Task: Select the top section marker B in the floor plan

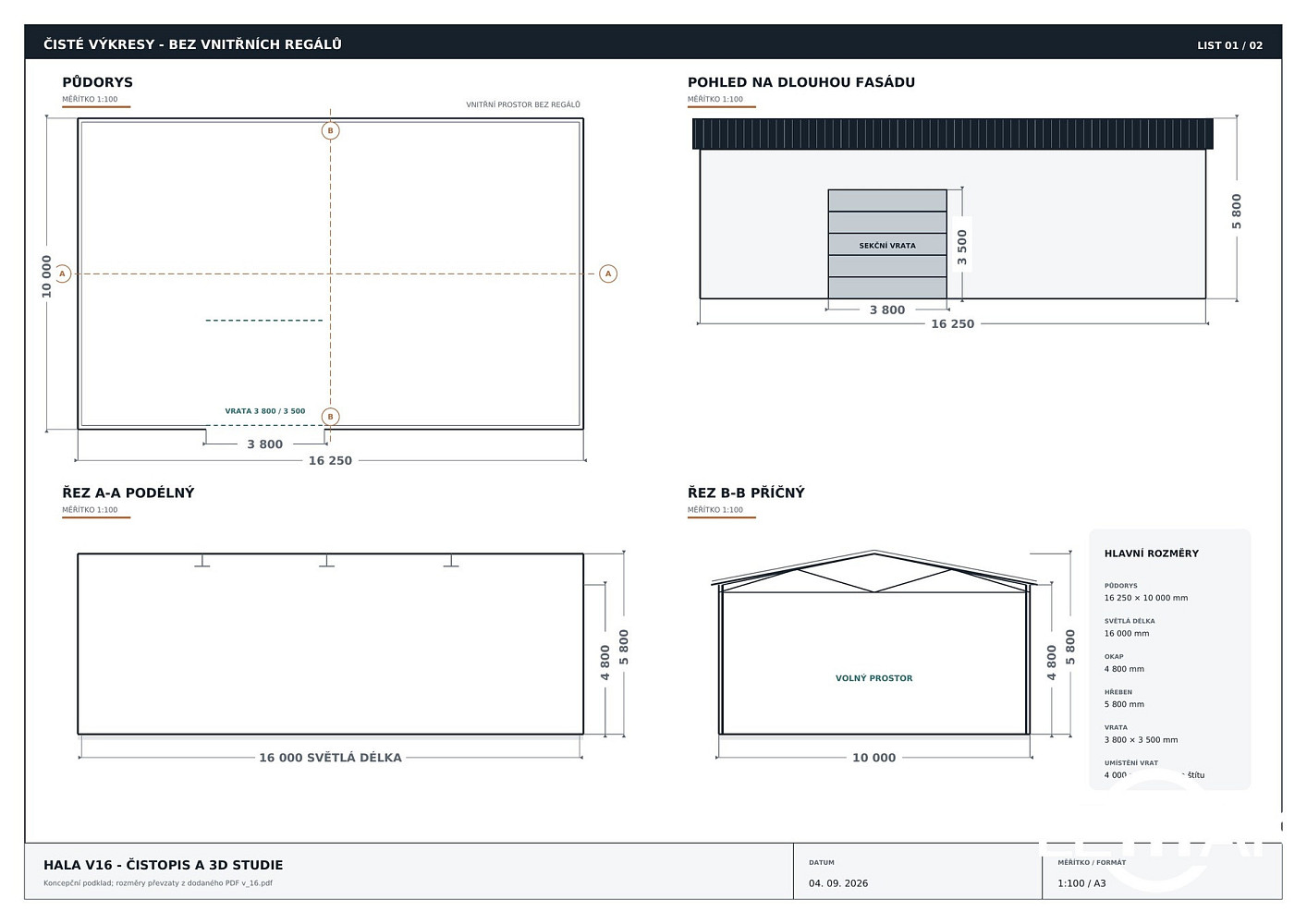Action: 330,130
